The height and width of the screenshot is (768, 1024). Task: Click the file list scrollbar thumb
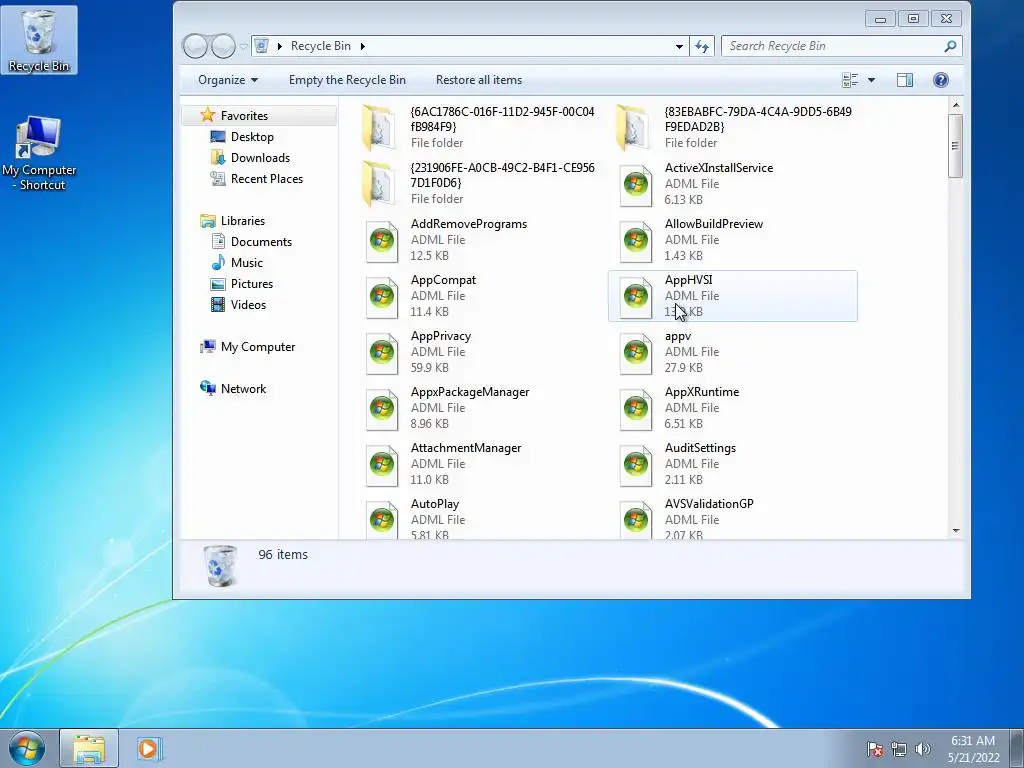coord(955,146)
